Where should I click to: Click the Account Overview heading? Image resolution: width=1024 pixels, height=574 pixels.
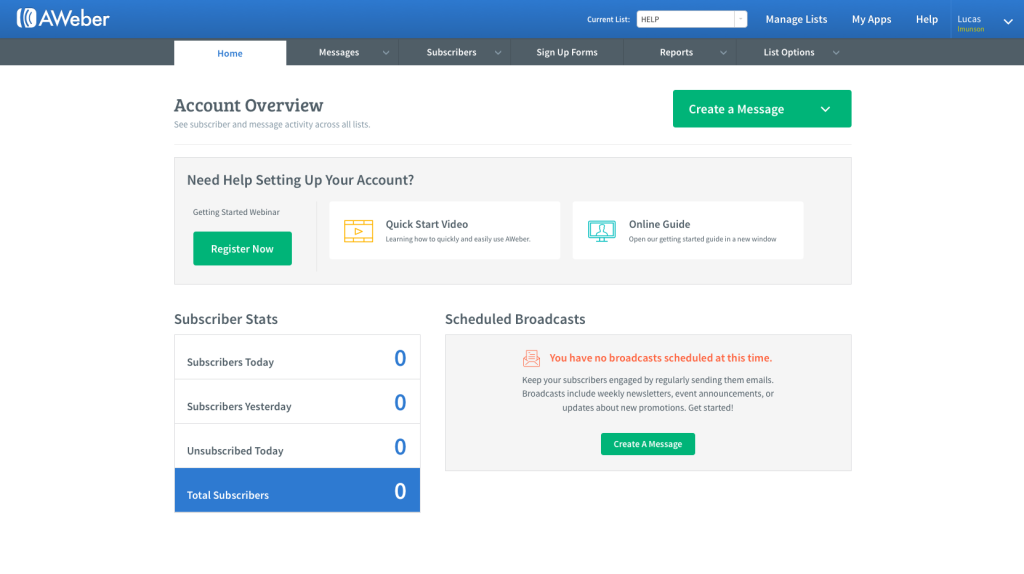click(x=249, y=105)
